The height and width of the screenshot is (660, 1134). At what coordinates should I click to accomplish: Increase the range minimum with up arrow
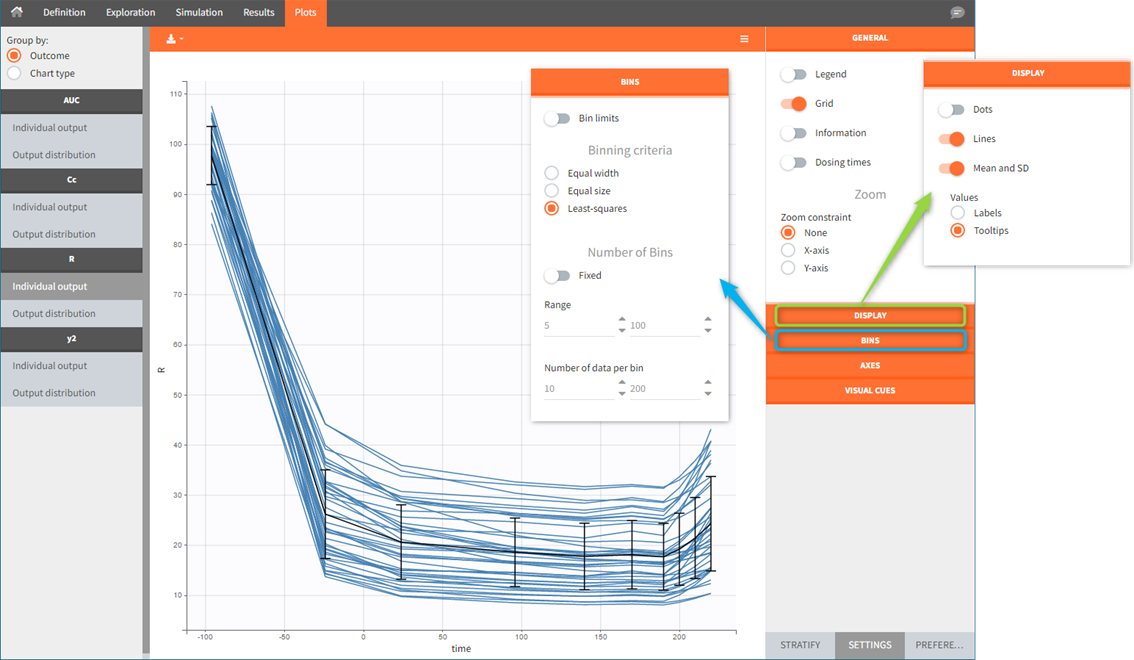click(x=622, y=320)
